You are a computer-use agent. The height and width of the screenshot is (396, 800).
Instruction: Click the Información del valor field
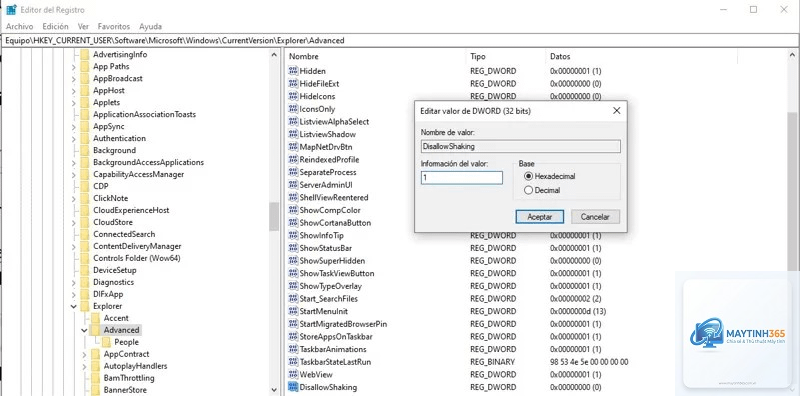(x=462, y=178)
